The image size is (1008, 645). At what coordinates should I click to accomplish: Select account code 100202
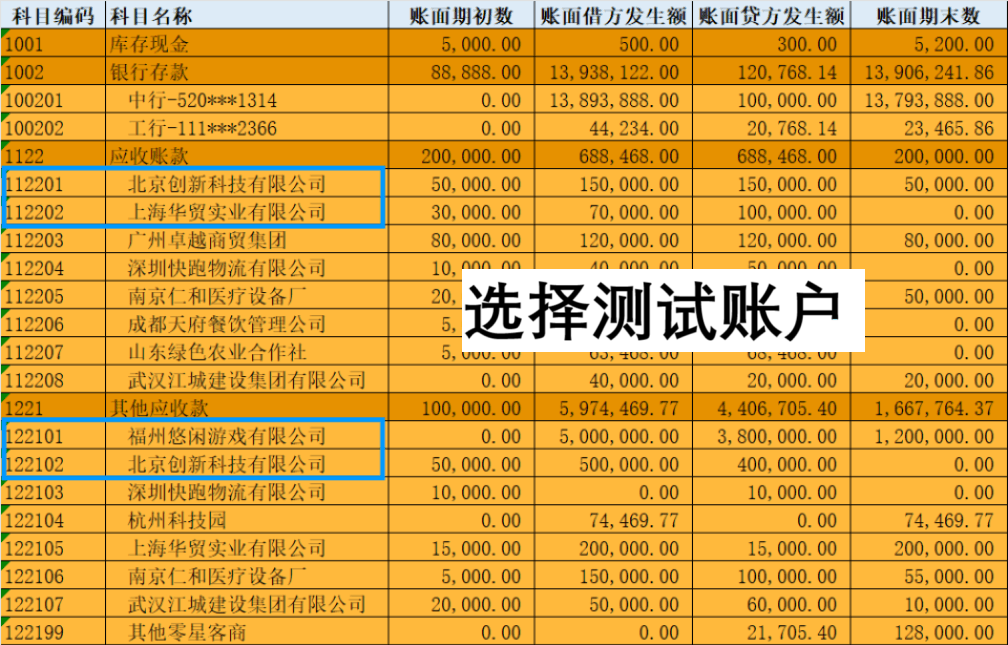point(53,128)
